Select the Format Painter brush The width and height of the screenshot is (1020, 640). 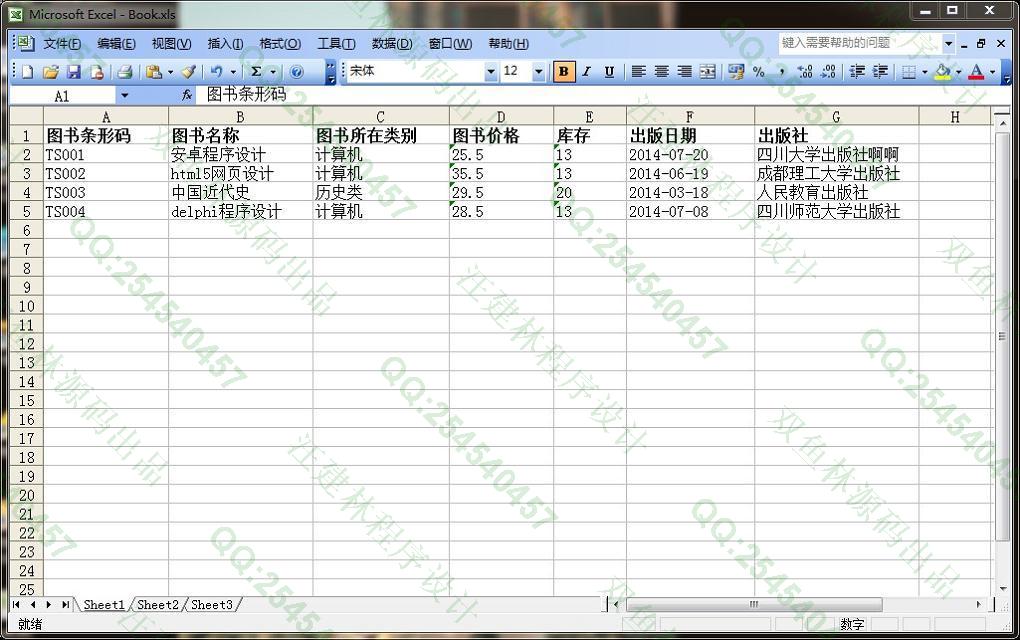pyautogui.click(x=189, y=72)
